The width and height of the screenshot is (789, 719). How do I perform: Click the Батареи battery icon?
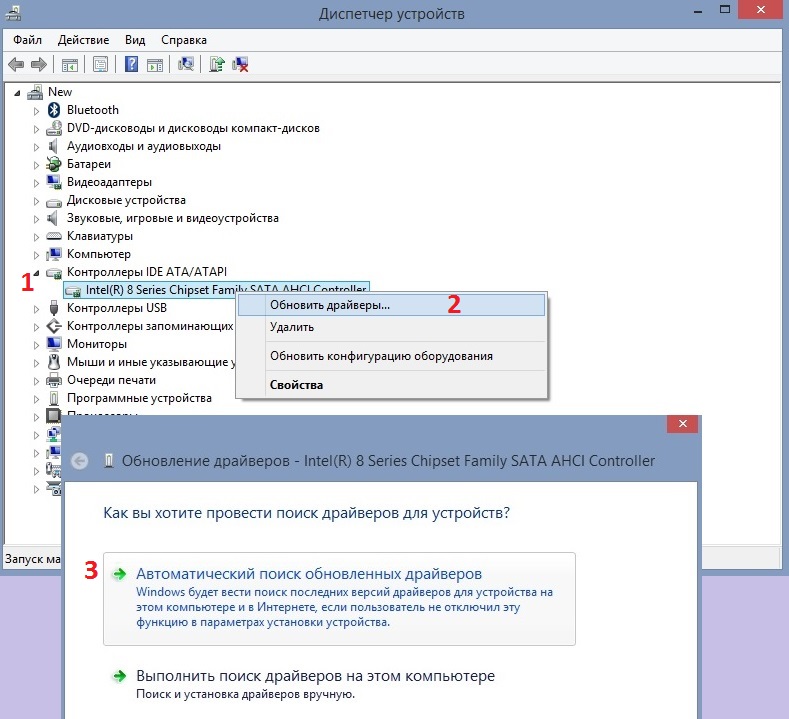54,164
